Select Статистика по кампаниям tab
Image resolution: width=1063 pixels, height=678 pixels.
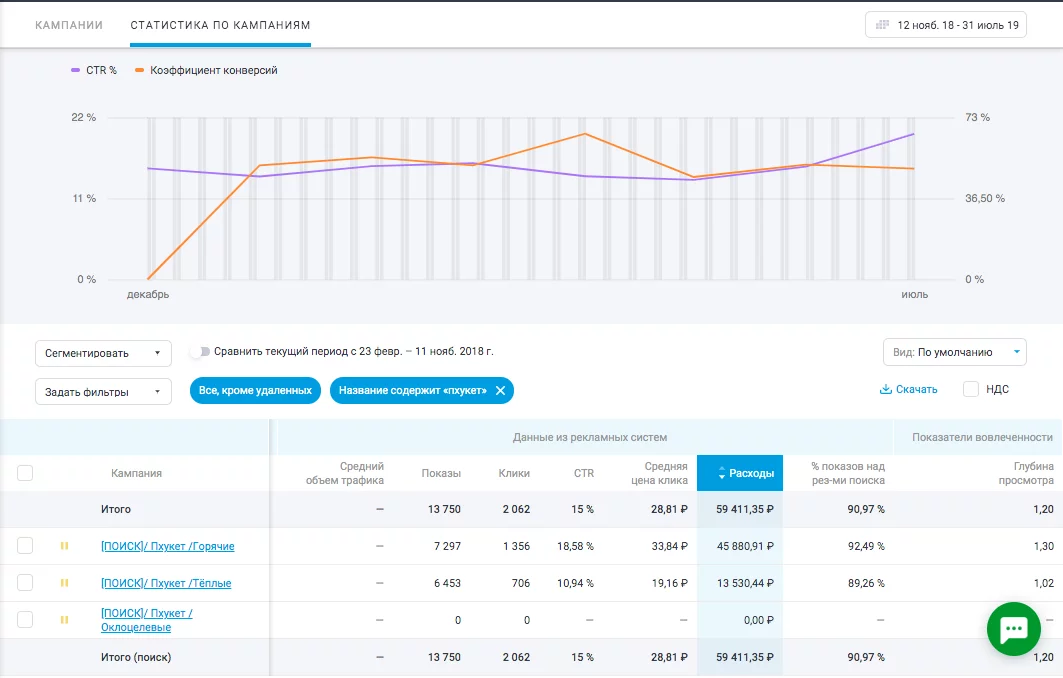220,24
